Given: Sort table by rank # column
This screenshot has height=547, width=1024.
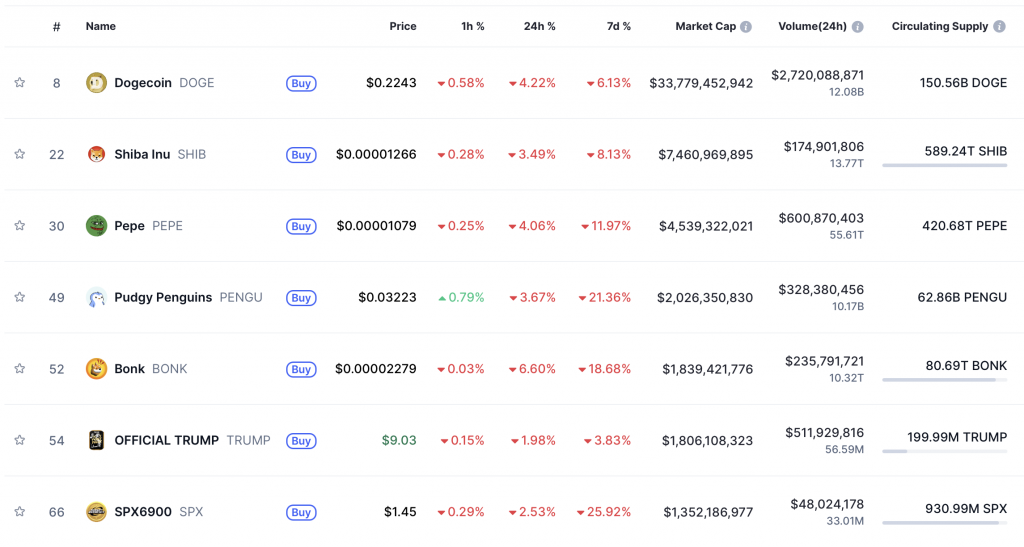Looking at the screenshot, I should (x=57, y=27).
